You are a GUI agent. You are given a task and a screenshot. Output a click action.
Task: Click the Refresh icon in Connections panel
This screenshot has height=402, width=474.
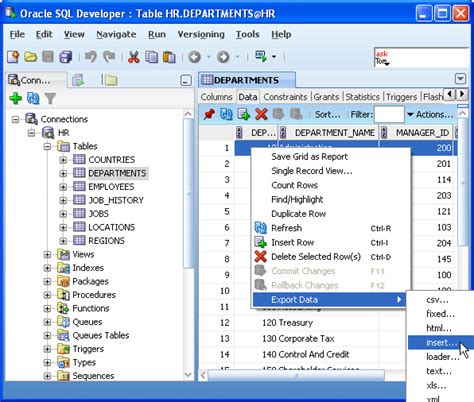[x=33, y=98]
